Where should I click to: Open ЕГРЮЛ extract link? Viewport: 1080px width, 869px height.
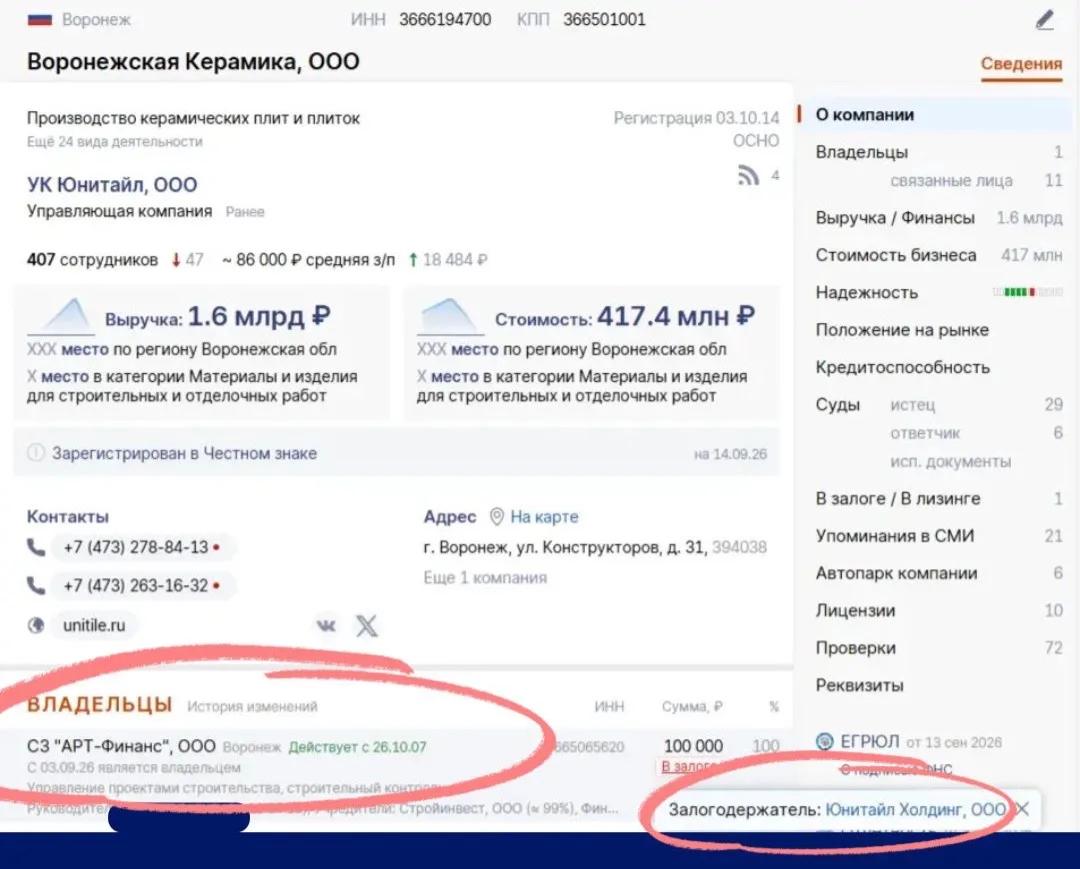coord(869,742)
